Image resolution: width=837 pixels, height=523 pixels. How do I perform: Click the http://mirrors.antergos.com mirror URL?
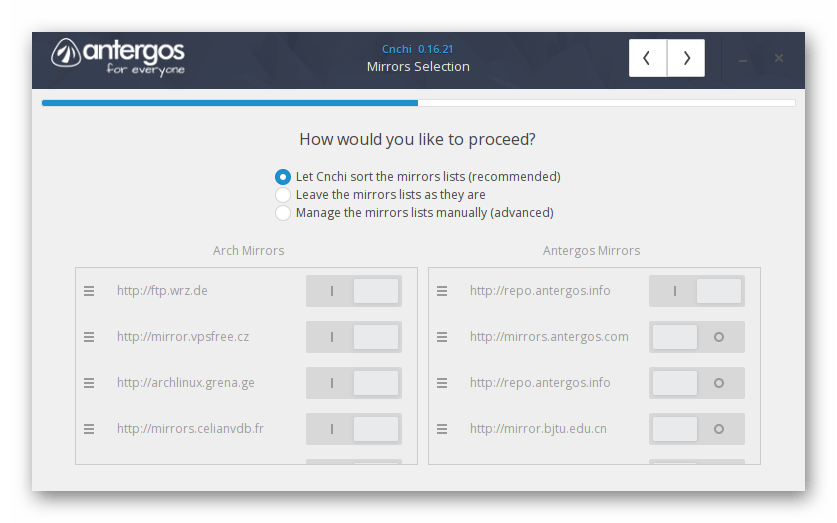point(549,337)
